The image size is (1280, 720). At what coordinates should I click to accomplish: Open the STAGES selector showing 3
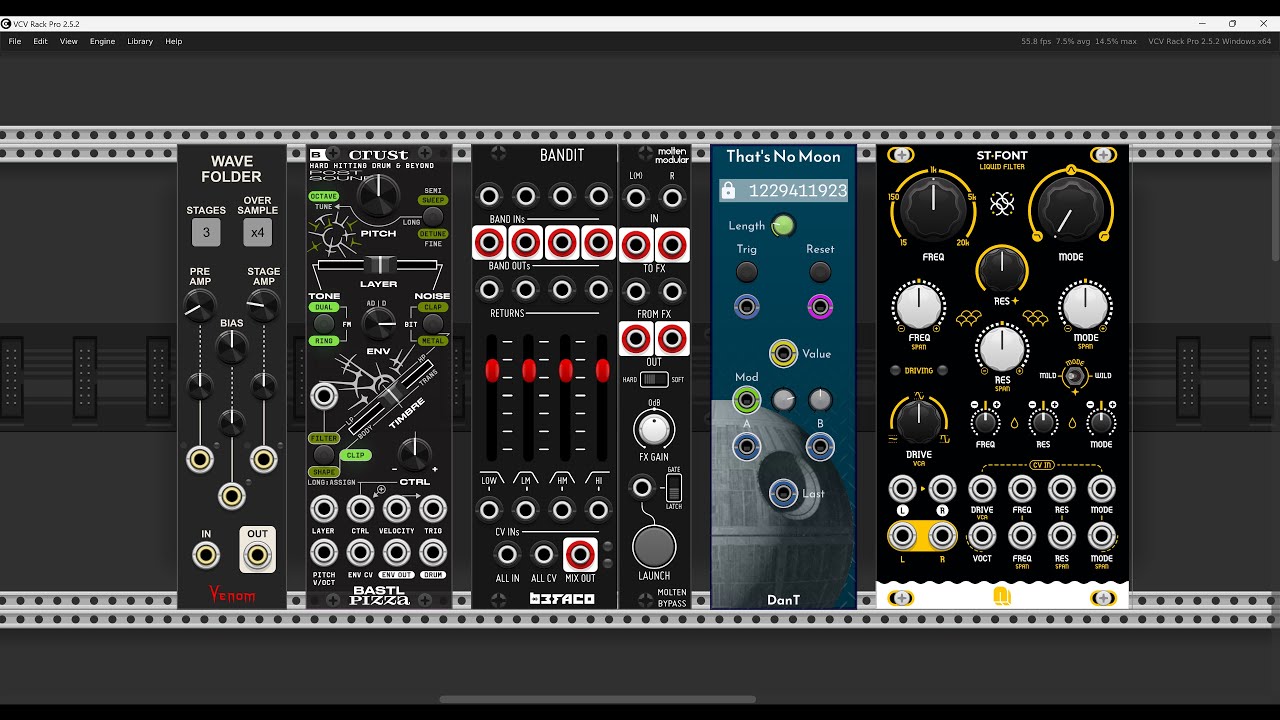click(x=206, y=232)
